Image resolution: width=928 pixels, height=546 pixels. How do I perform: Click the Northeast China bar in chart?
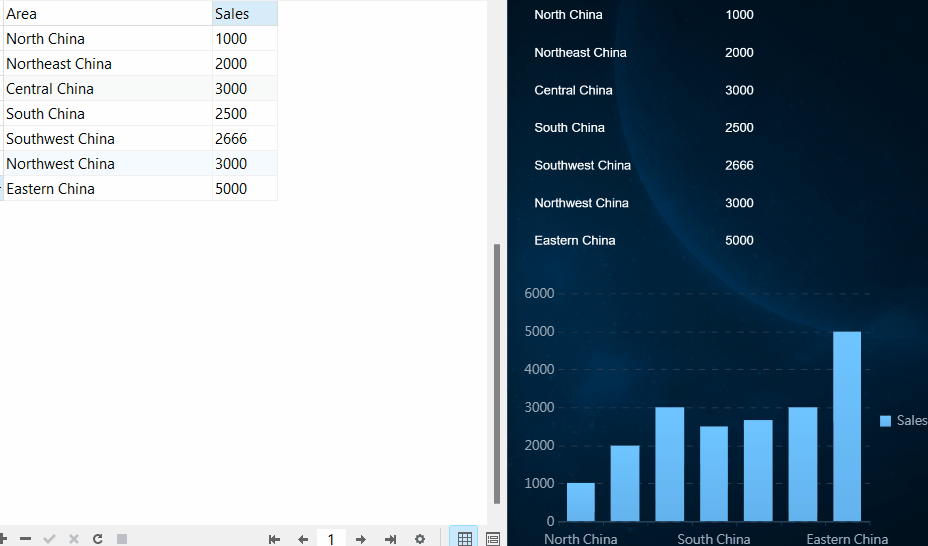(625, 483)
